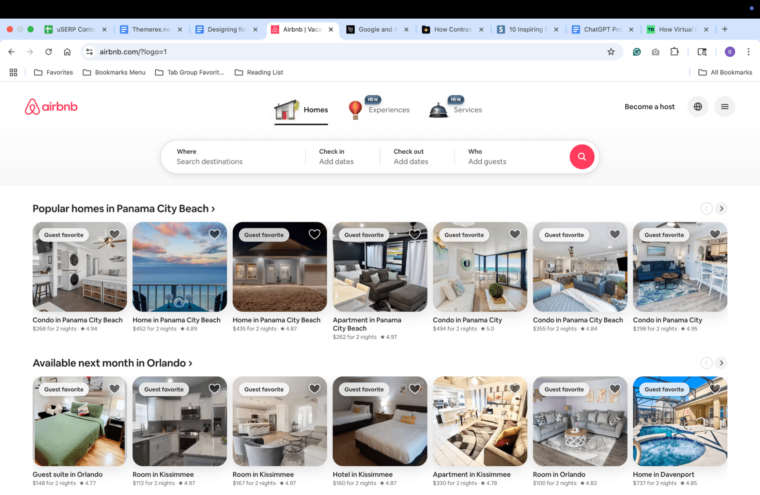Image resolution: width=760 pixels, height=495 pixels.
Task: Show next Panama City Beach homes
Action: pos(721,208)
